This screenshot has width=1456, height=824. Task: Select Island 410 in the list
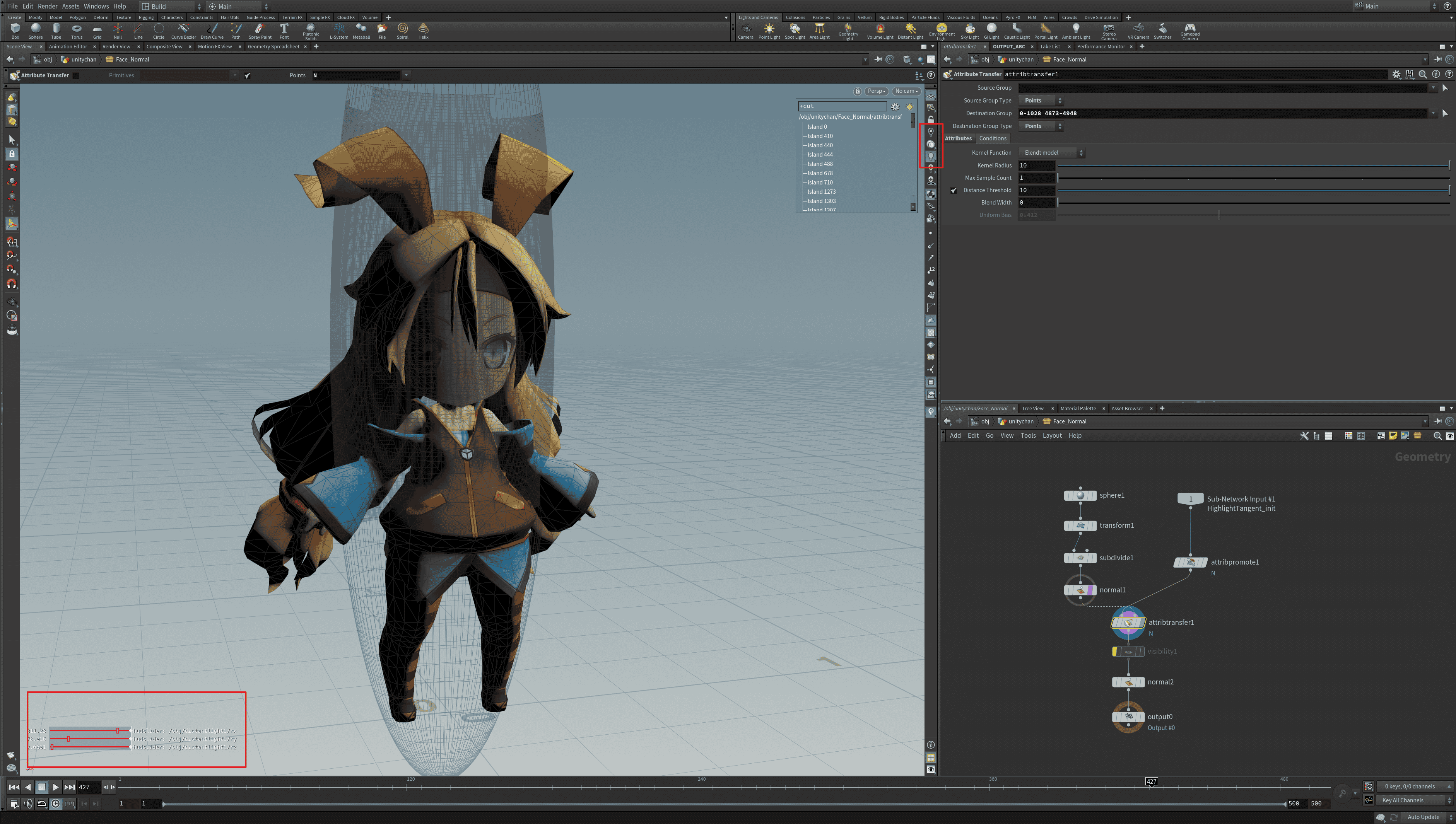(x=820, y=136)
